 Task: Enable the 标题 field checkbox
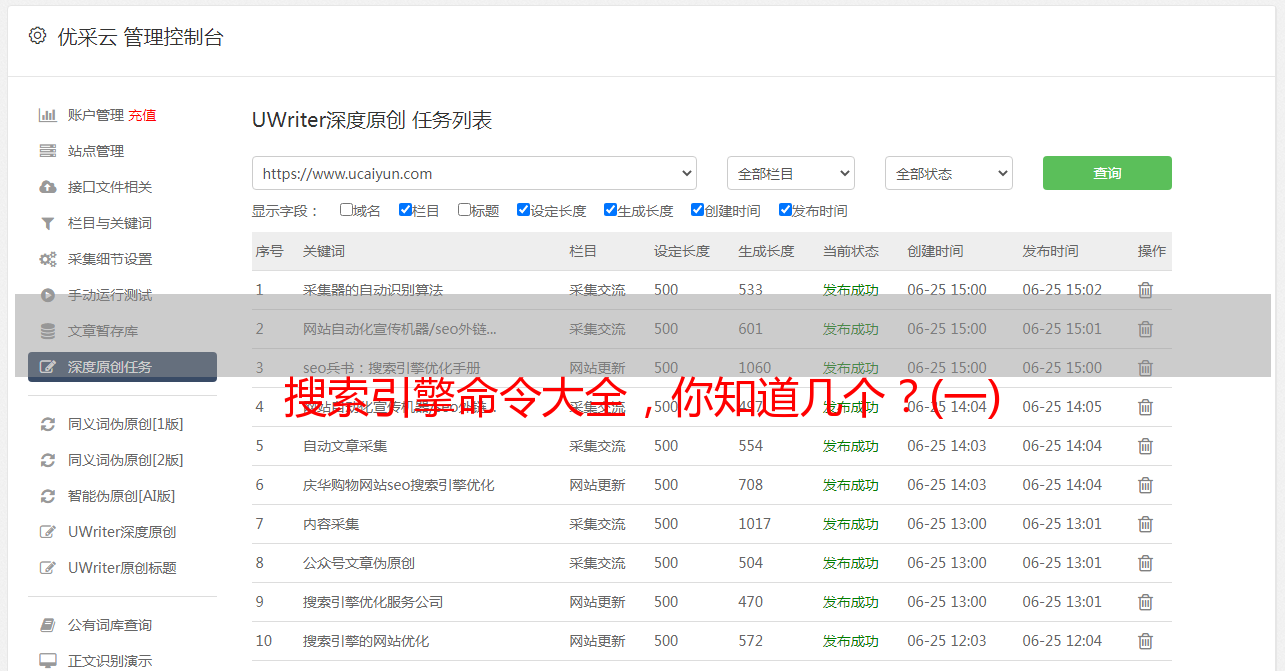pos(464,210)
